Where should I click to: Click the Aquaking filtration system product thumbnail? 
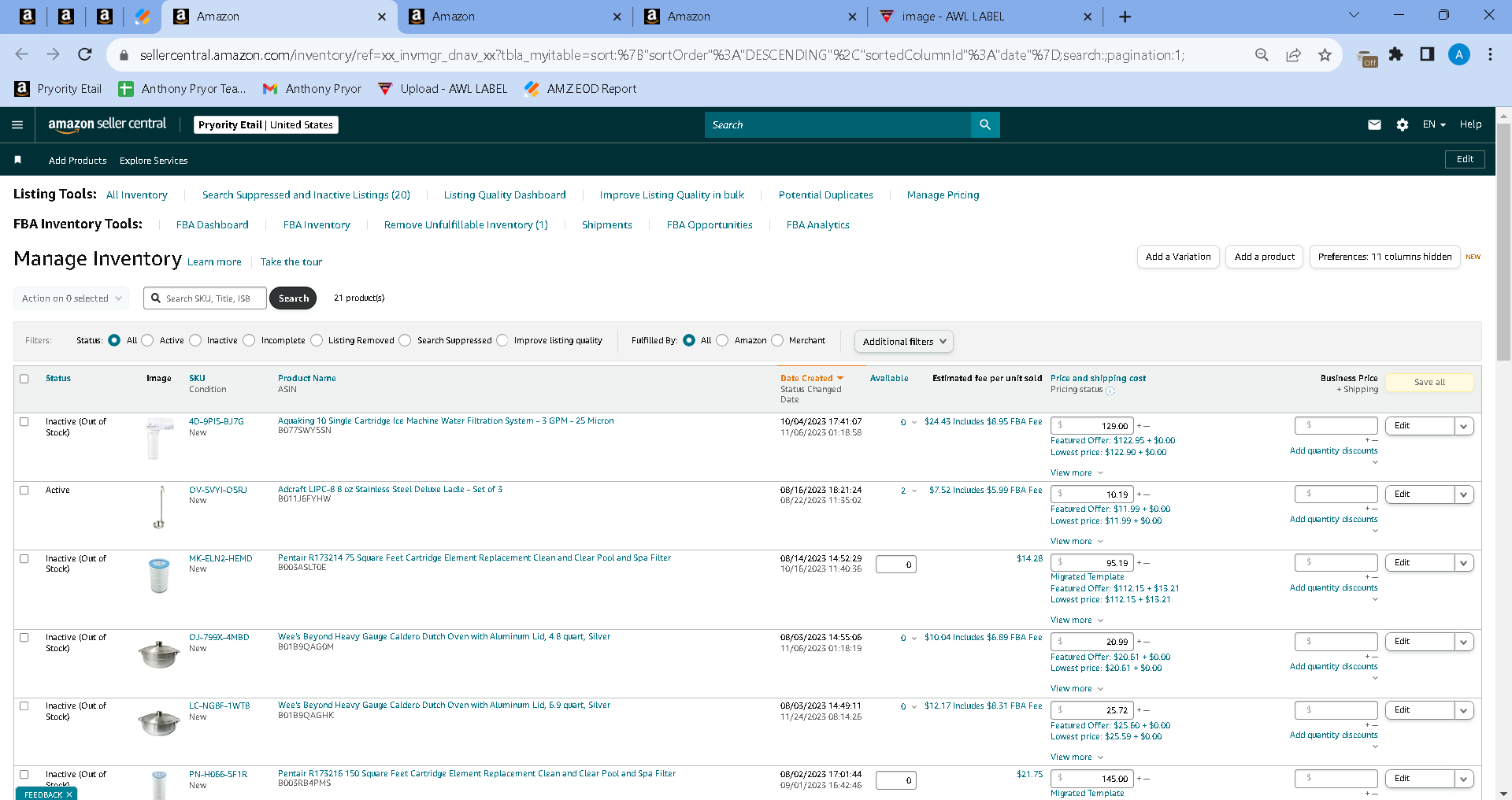tap(159, 439)
